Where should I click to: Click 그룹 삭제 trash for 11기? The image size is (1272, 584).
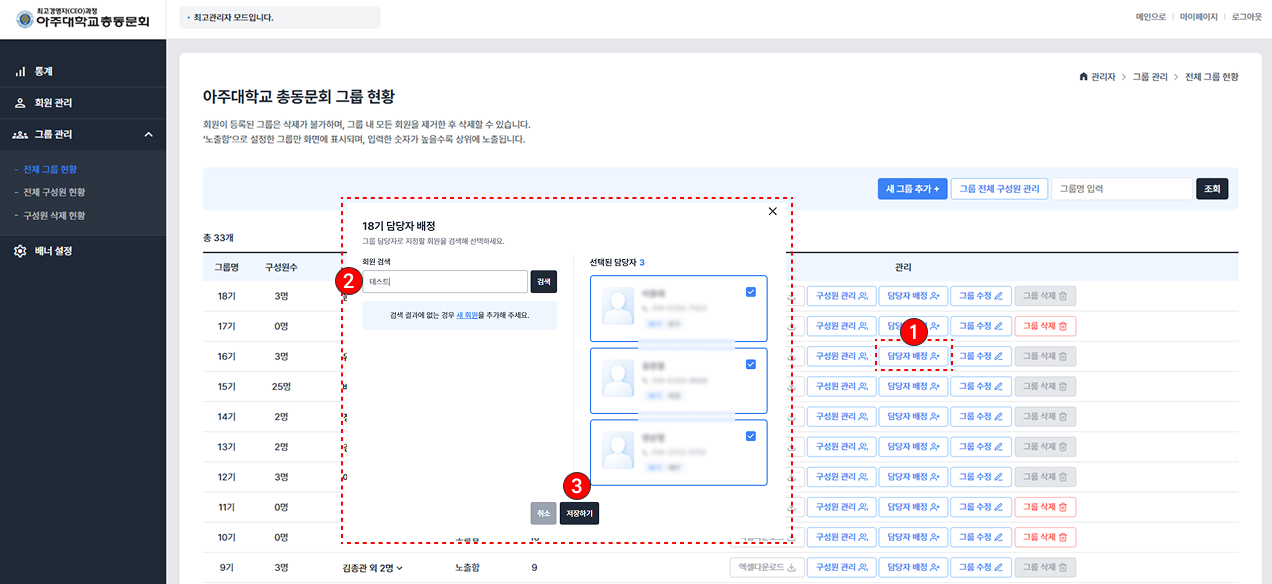[x=1045, y=507]
